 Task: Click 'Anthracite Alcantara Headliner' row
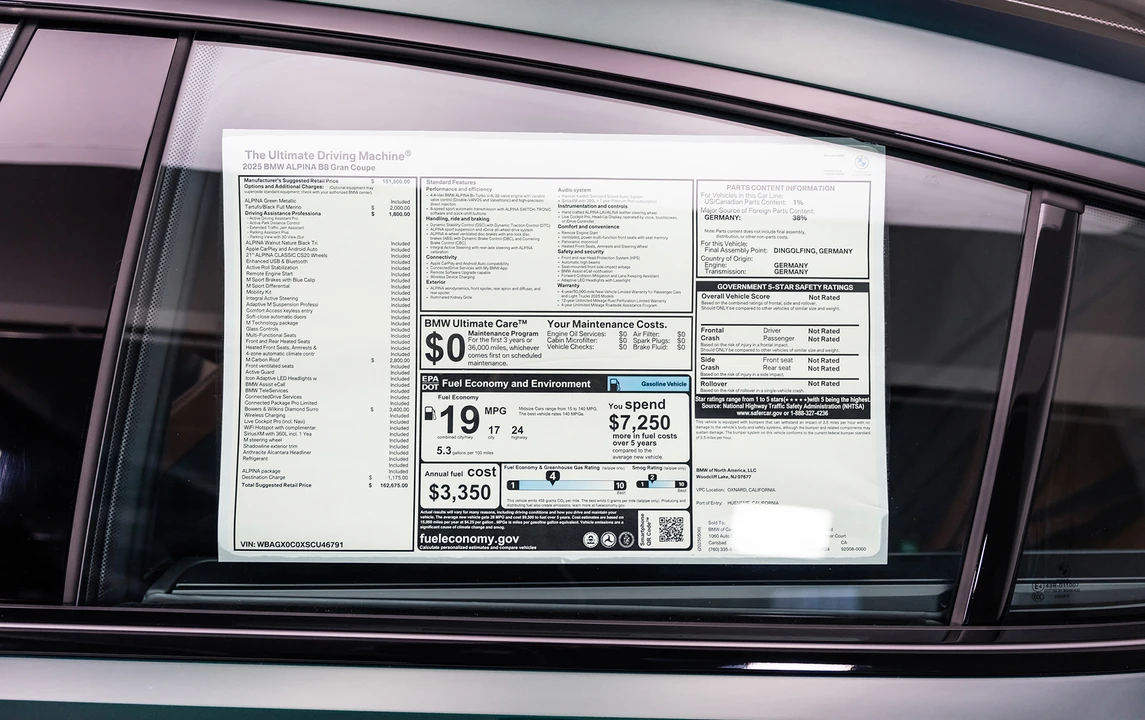(x=326, y=453)
